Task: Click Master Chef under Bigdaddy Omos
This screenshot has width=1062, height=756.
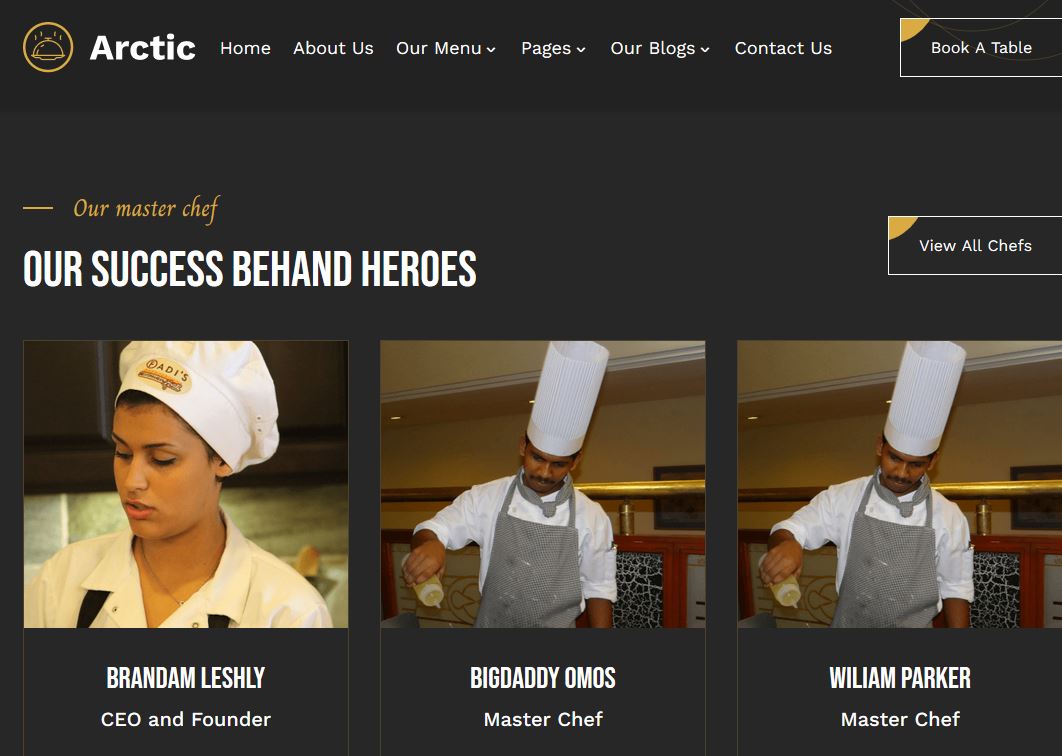Action: pyautogui.click(x=543, y=719)
